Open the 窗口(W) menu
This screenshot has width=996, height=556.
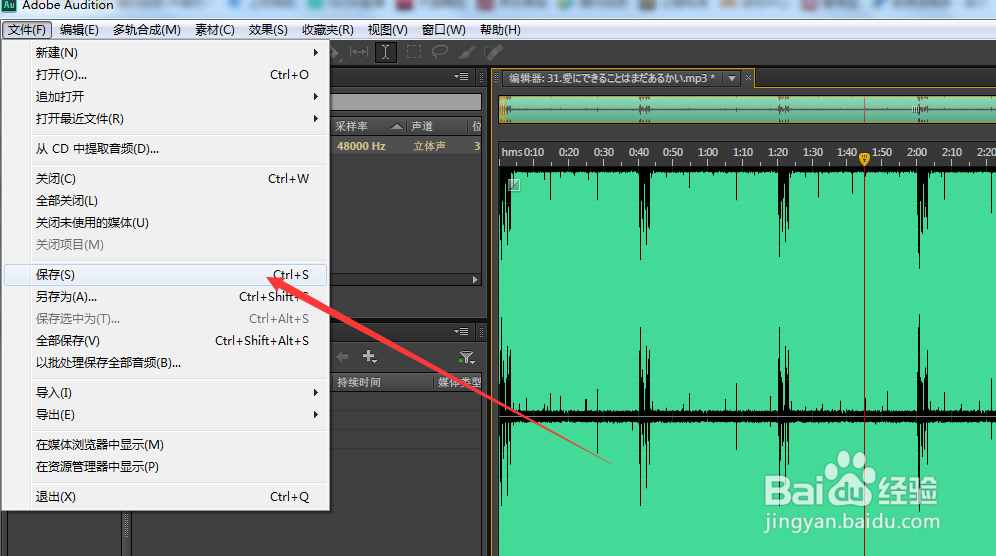click(443, 30)
